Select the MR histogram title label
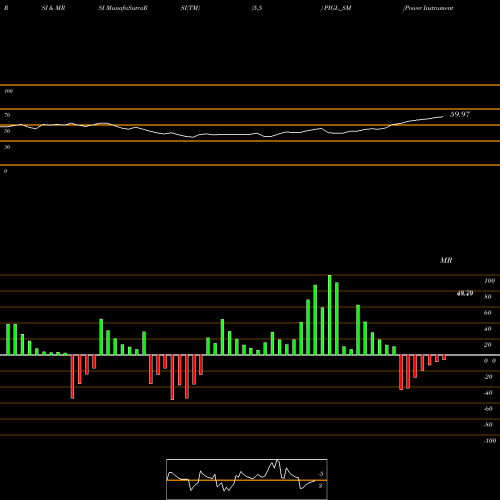Image resolution: width=500 pixels, height=500 pixels. [x=446, y=260]
